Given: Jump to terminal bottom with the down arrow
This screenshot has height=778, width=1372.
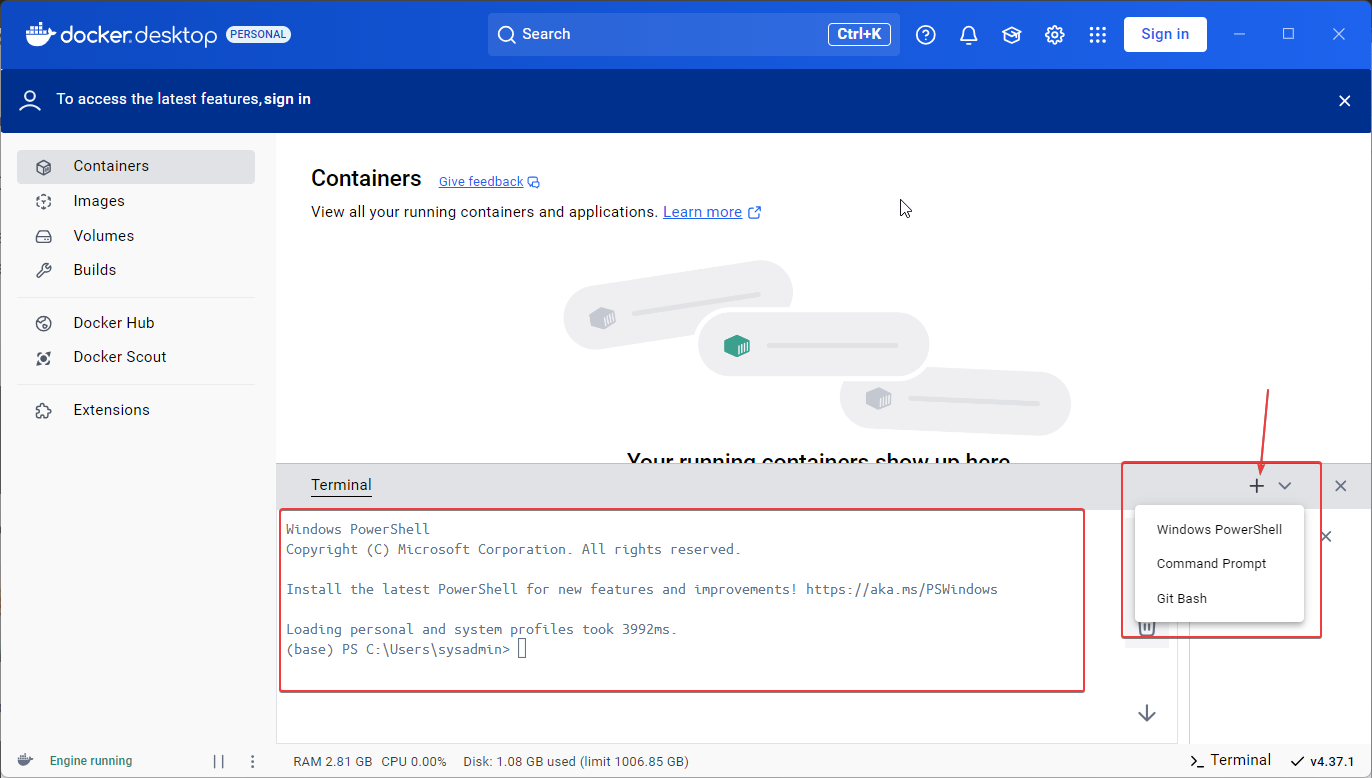Looking at the screenshot, I should [1147, 713].
